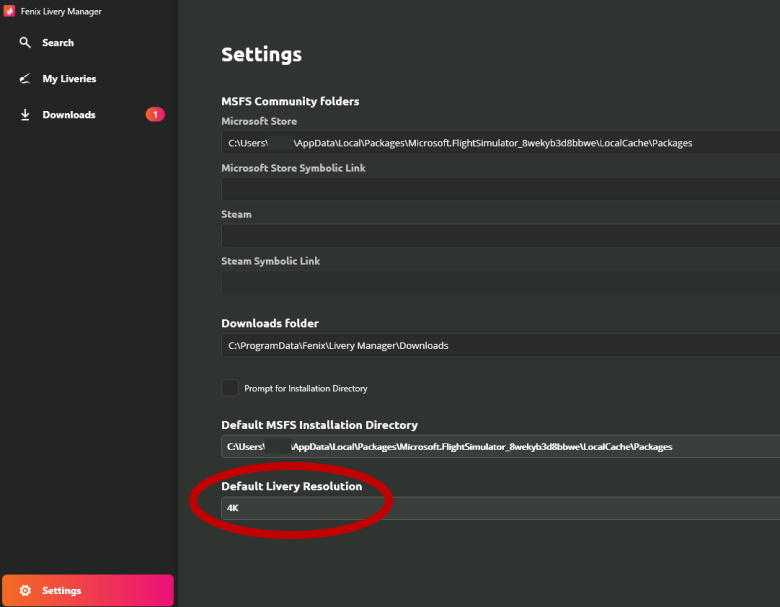Click the Microsoft Store Symbolic Link field
Viewport: 780px width, 607px height.
point(500,189)
